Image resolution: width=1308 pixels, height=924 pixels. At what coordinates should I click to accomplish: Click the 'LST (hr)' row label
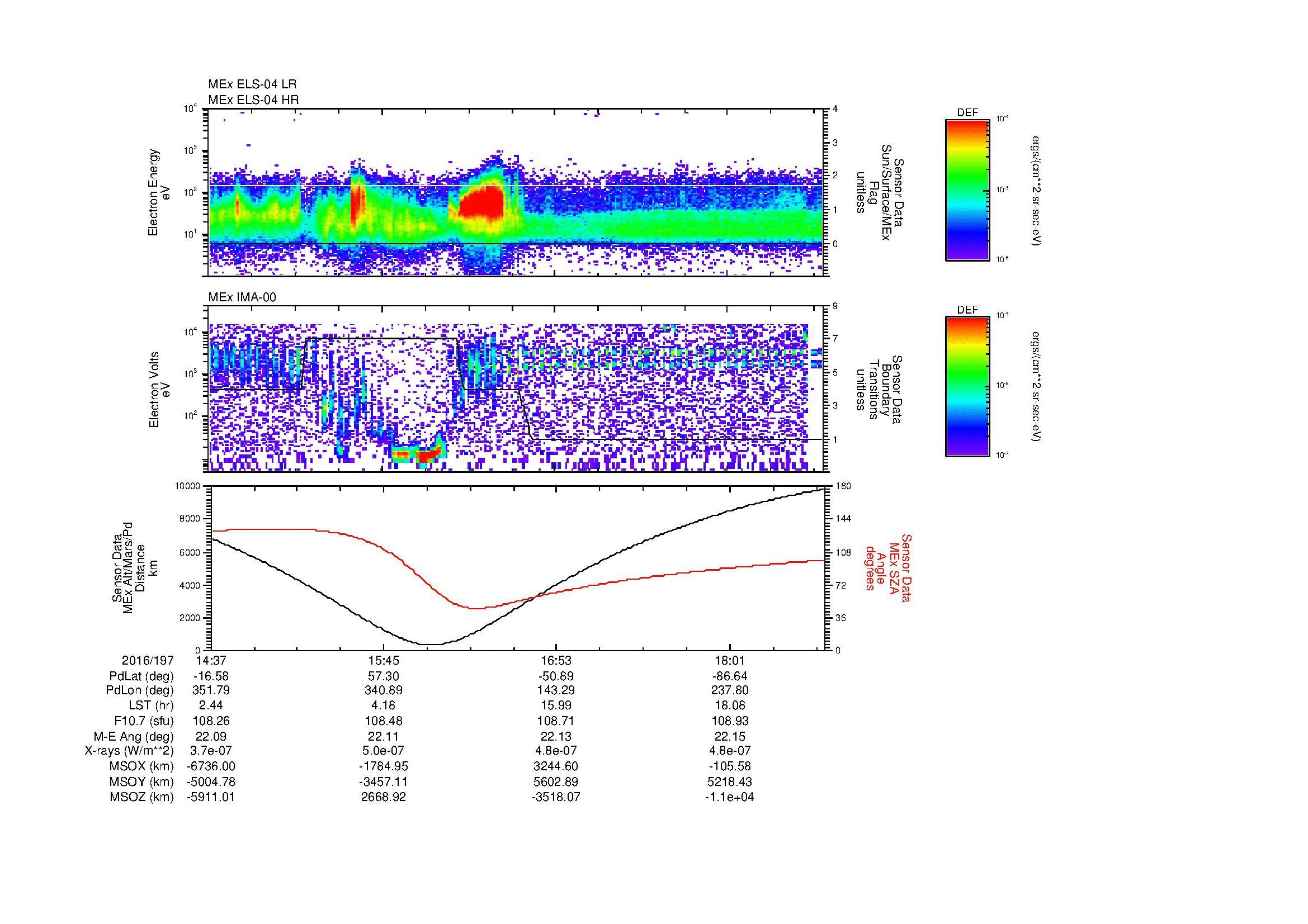click(x=151, y=705)
